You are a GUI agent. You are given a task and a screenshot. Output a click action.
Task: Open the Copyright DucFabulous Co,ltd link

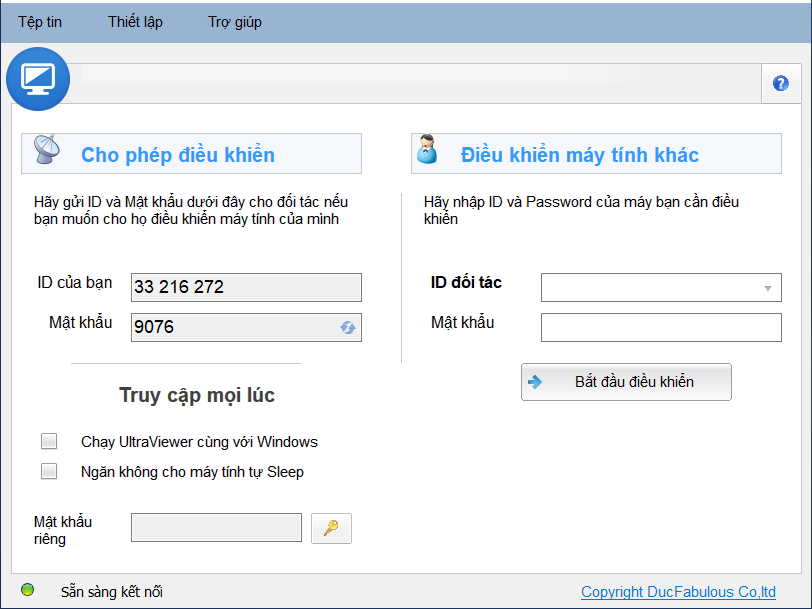pos(678,591)
